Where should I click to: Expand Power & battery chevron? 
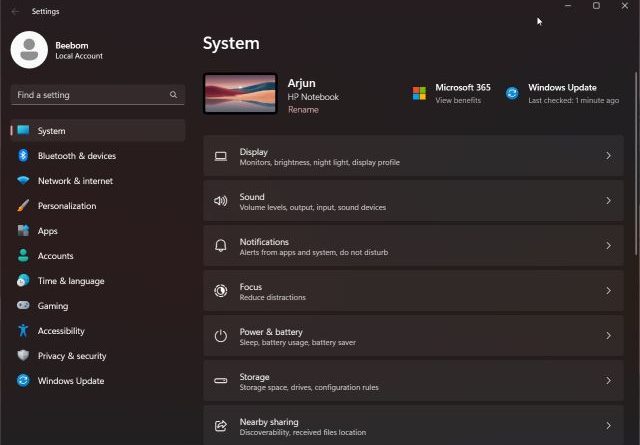[x=608, y=336]
